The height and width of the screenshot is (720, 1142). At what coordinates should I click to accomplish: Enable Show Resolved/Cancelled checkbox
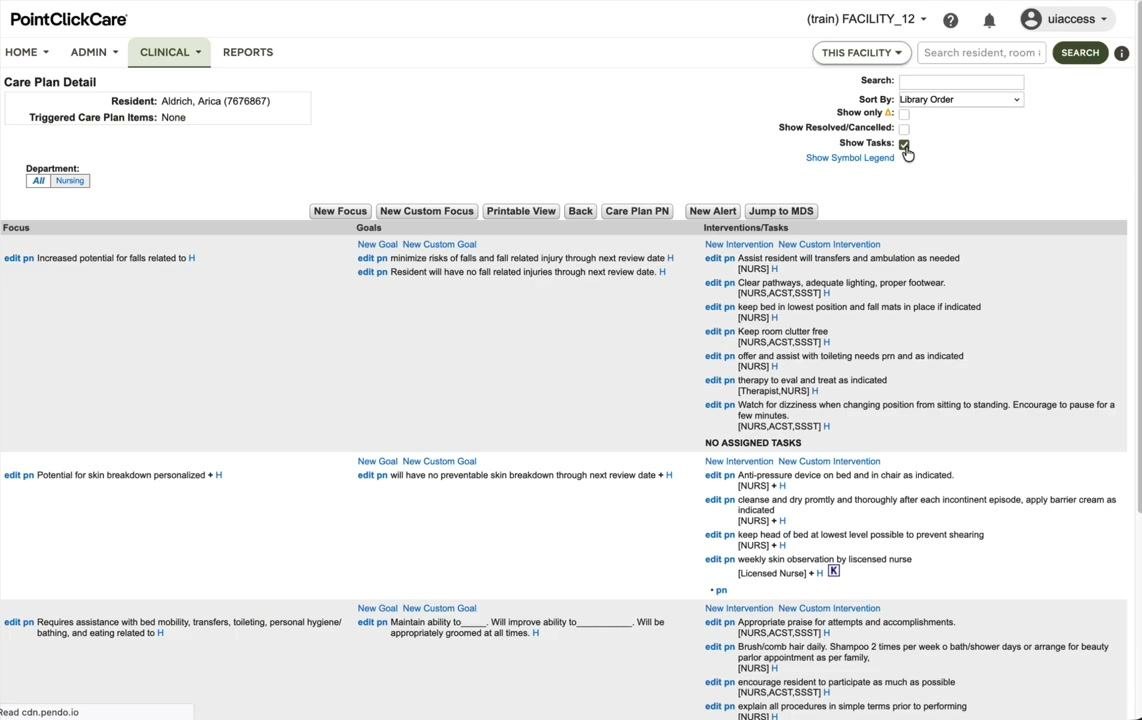click(904, 129)
